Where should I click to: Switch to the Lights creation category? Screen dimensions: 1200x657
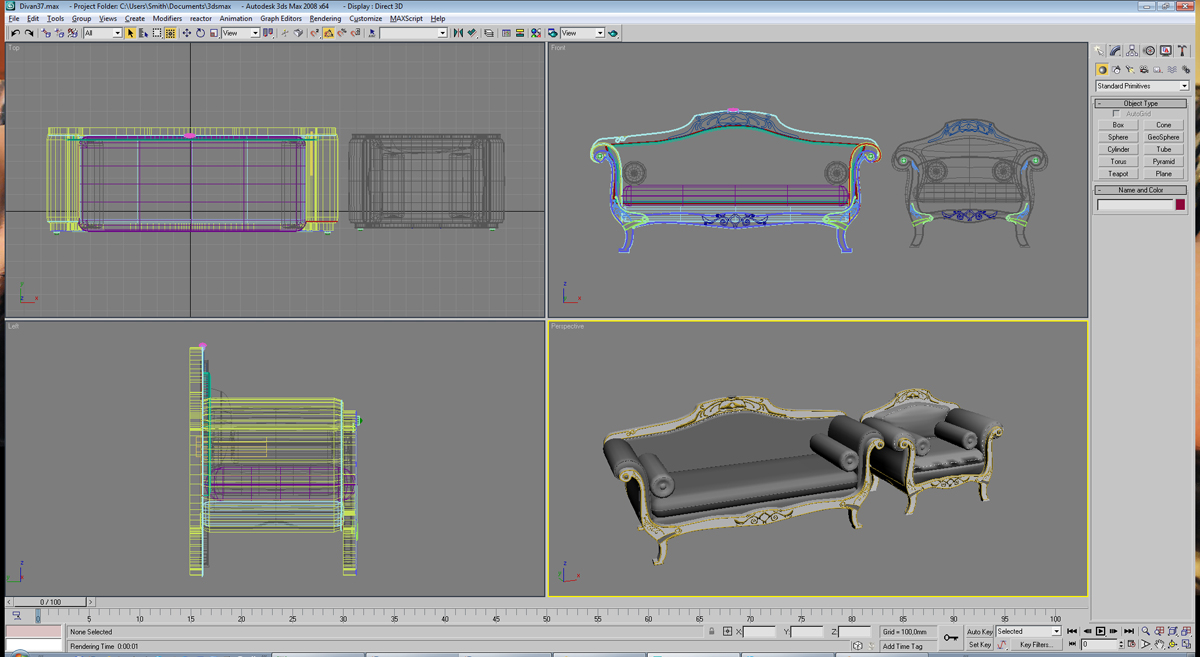[x=1130, y=70]
